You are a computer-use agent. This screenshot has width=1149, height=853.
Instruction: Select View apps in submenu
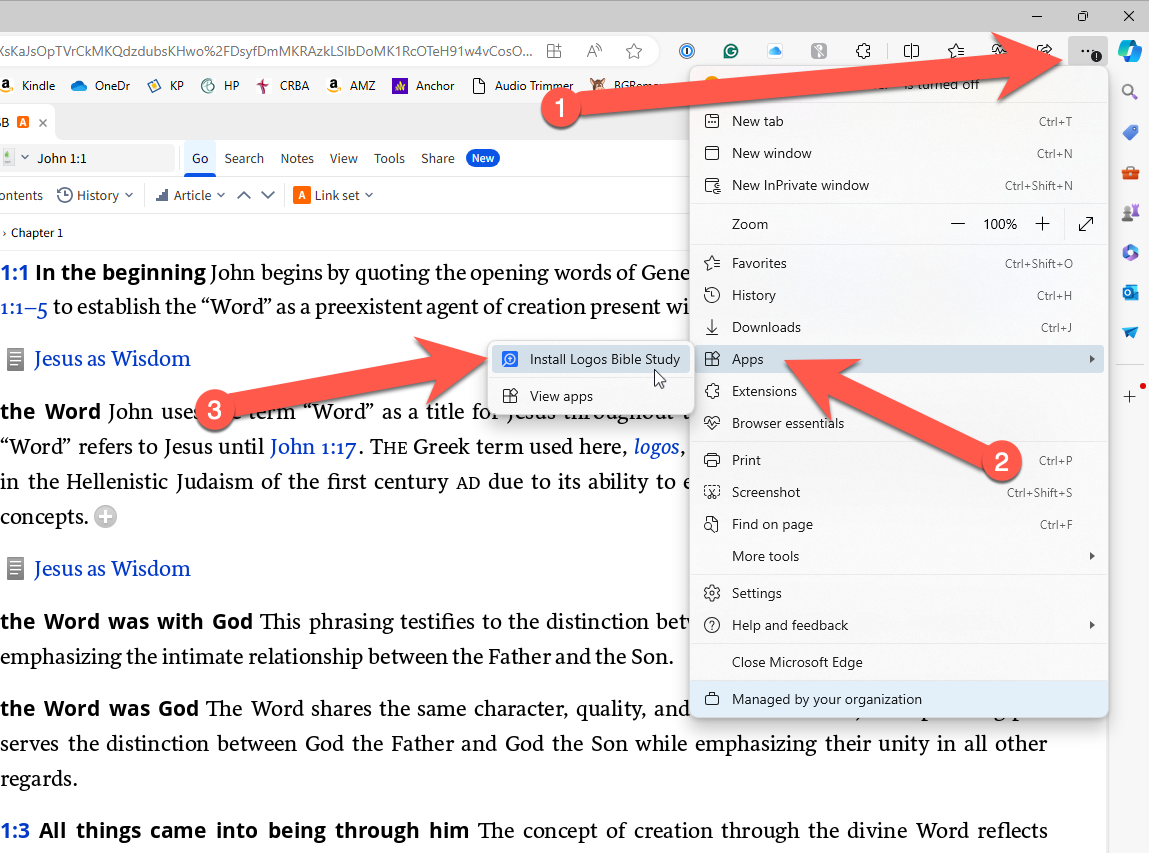click(591, 396)
